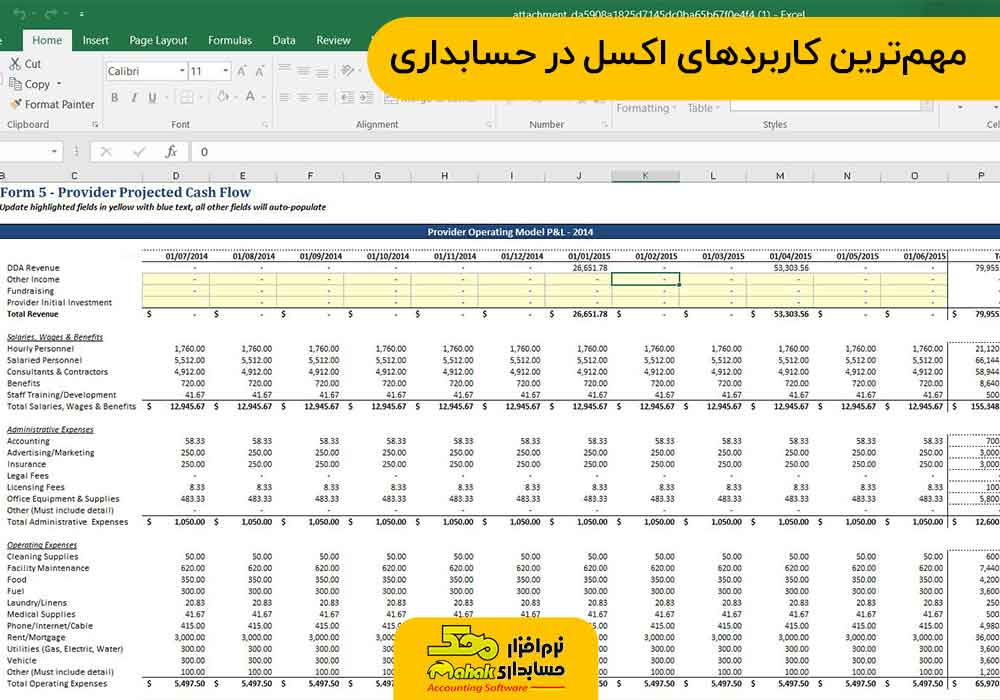Bottom-align the cell contents

tap(323, 71)
